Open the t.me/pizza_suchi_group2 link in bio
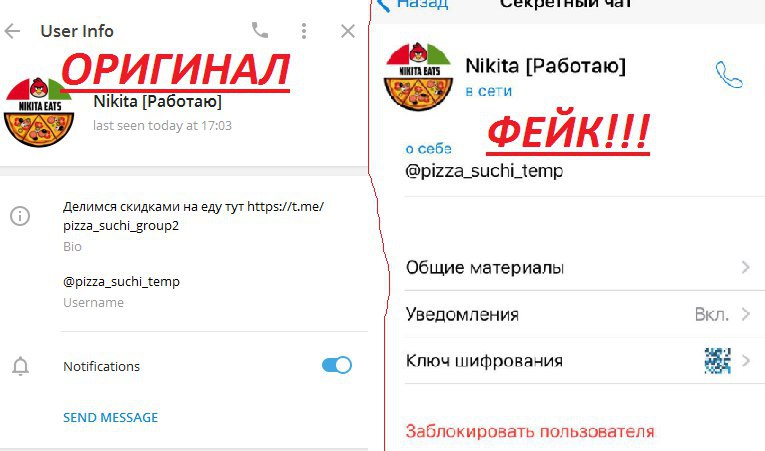The width and height of the screenshot is (765, 451). point(193,216)
